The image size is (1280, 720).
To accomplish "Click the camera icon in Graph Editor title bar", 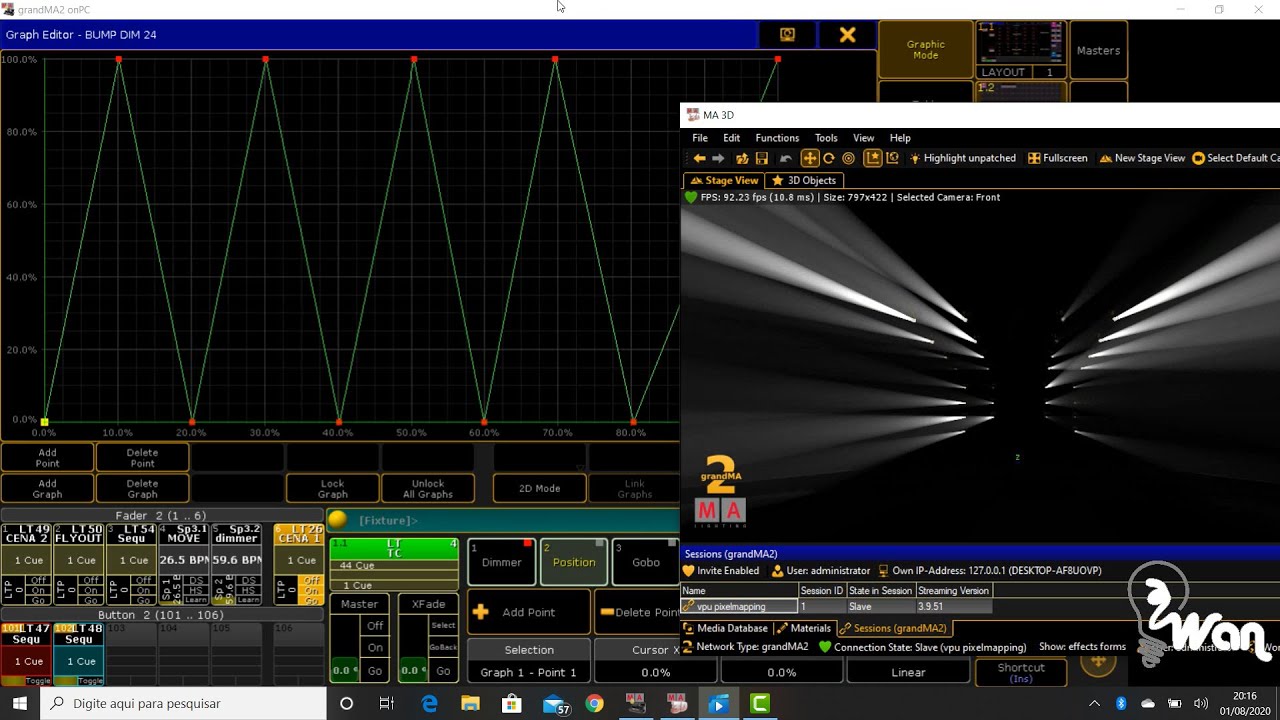I will (x=788, y=35).
